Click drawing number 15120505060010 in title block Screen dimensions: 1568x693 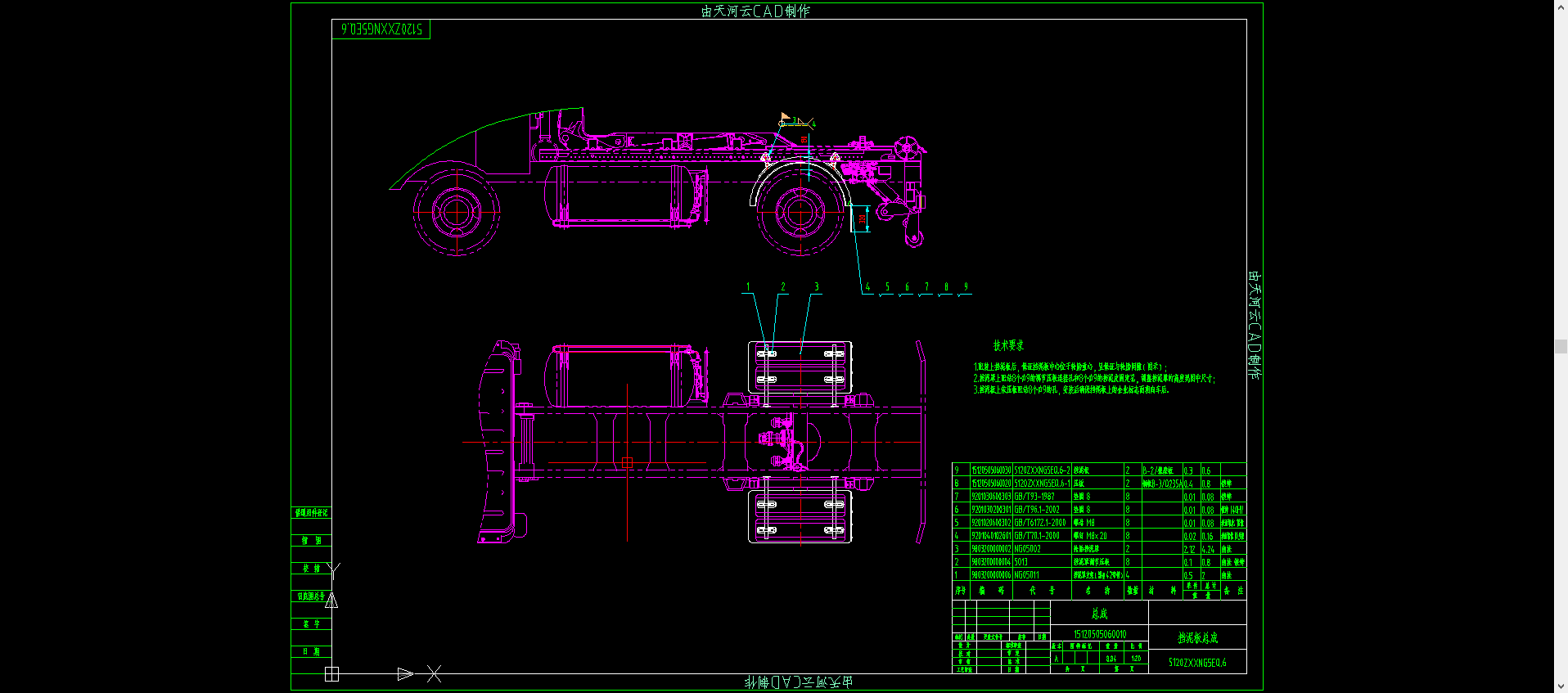(x=1099, y=634)
